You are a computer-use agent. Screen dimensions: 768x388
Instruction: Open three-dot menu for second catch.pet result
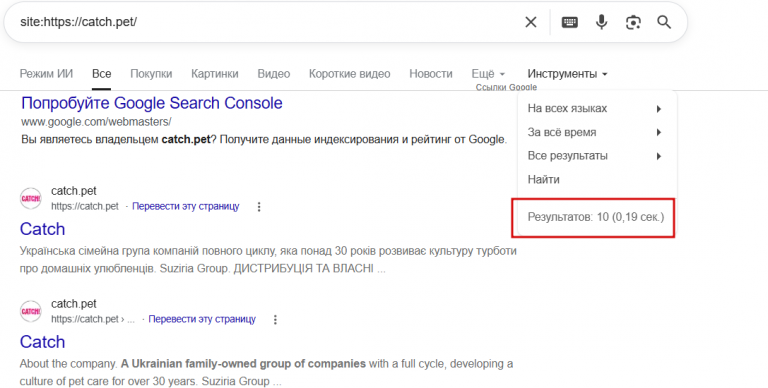275,319
